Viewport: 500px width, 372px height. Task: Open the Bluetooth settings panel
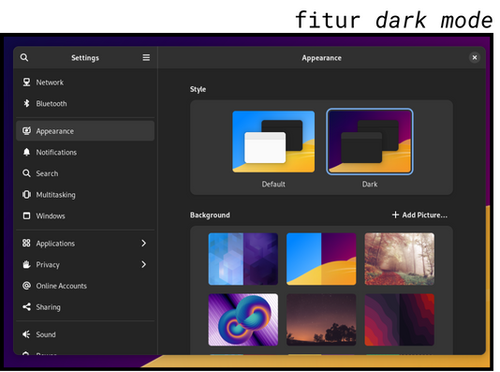pyautogui.click(x=85, y=103)
